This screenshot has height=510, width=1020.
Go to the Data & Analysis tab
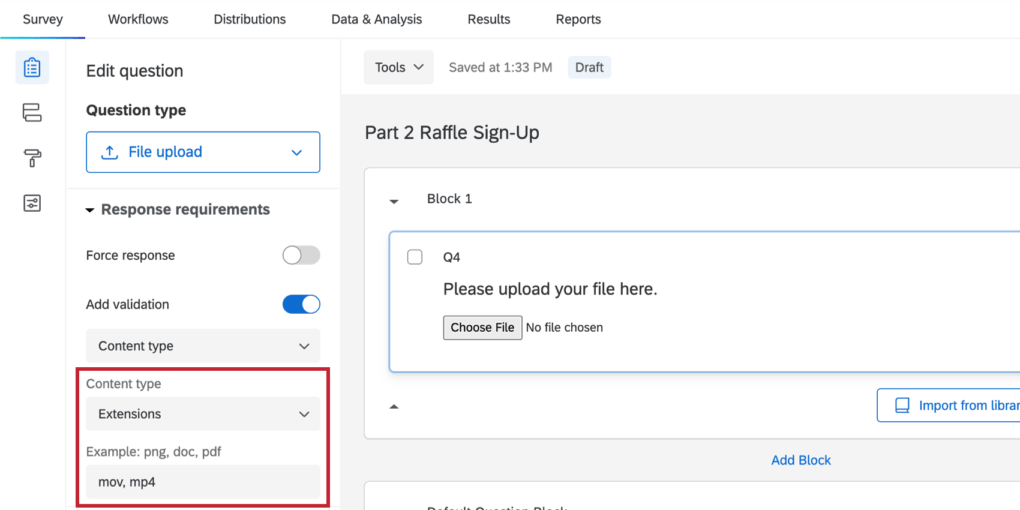point(376,19)
